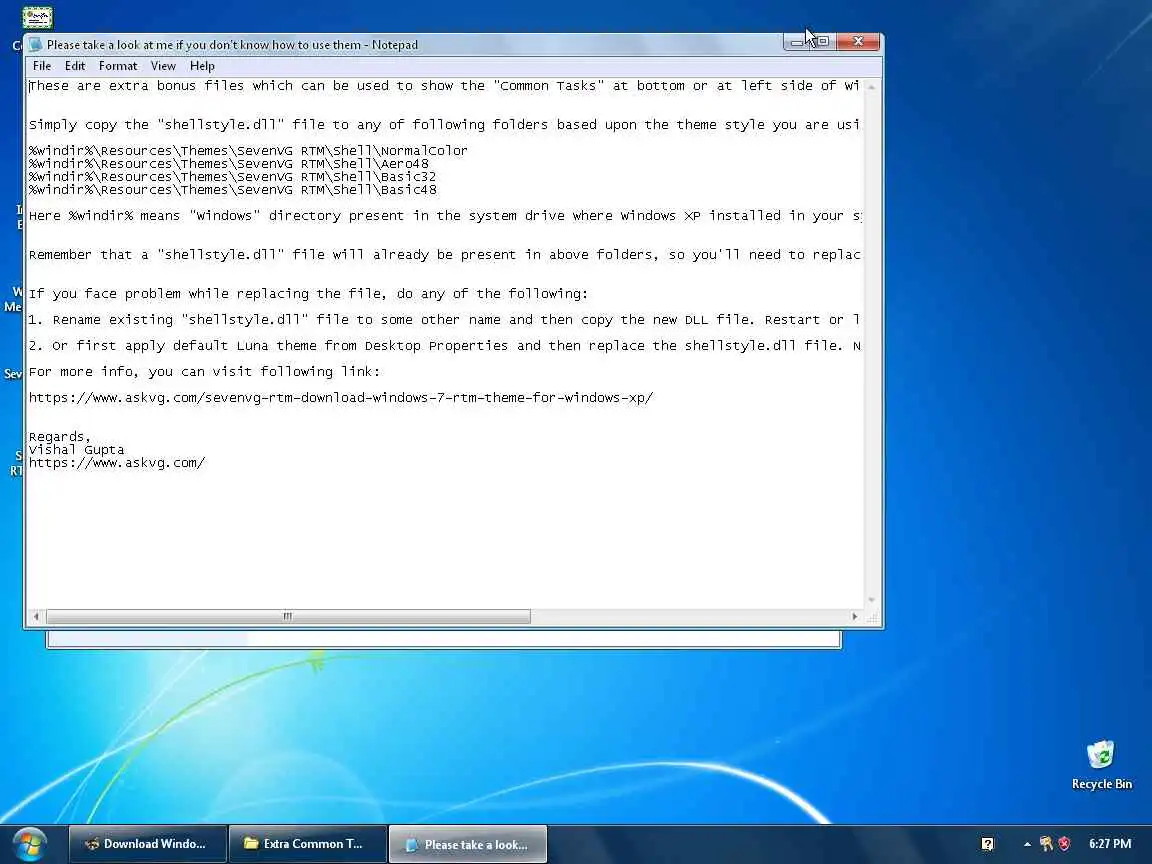Click the horizontal scrollbar right arrow

pyautogui.click(x=854, y=616)
